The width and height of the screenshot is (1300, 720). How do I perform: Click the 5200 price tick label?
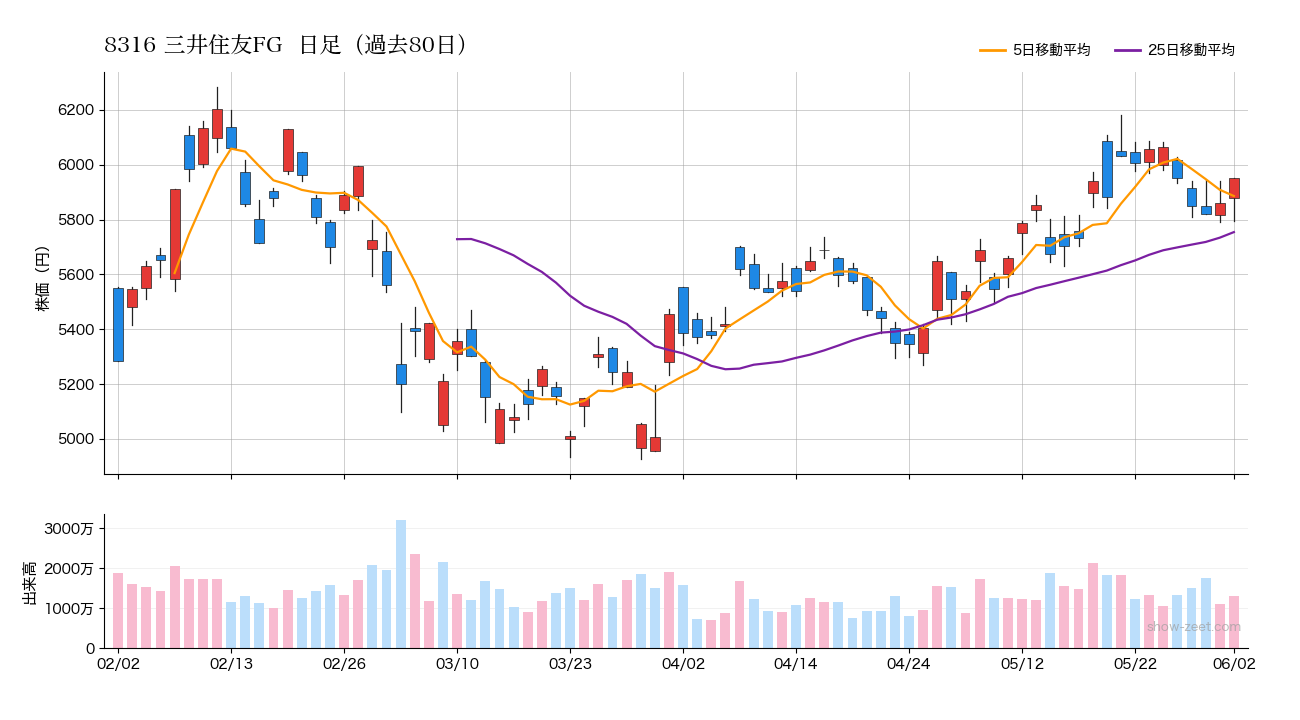click(76, 385)
